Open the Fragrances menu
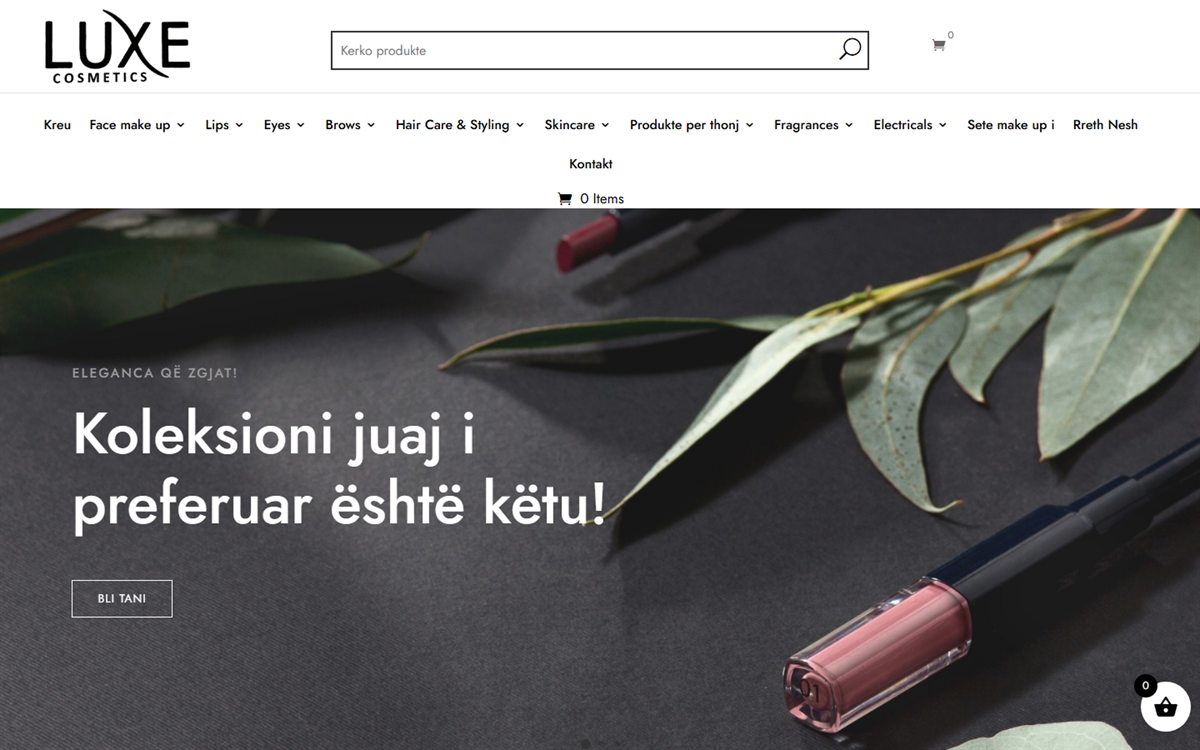The width and height of the screenshot is (1200, 750). [806, 125]
